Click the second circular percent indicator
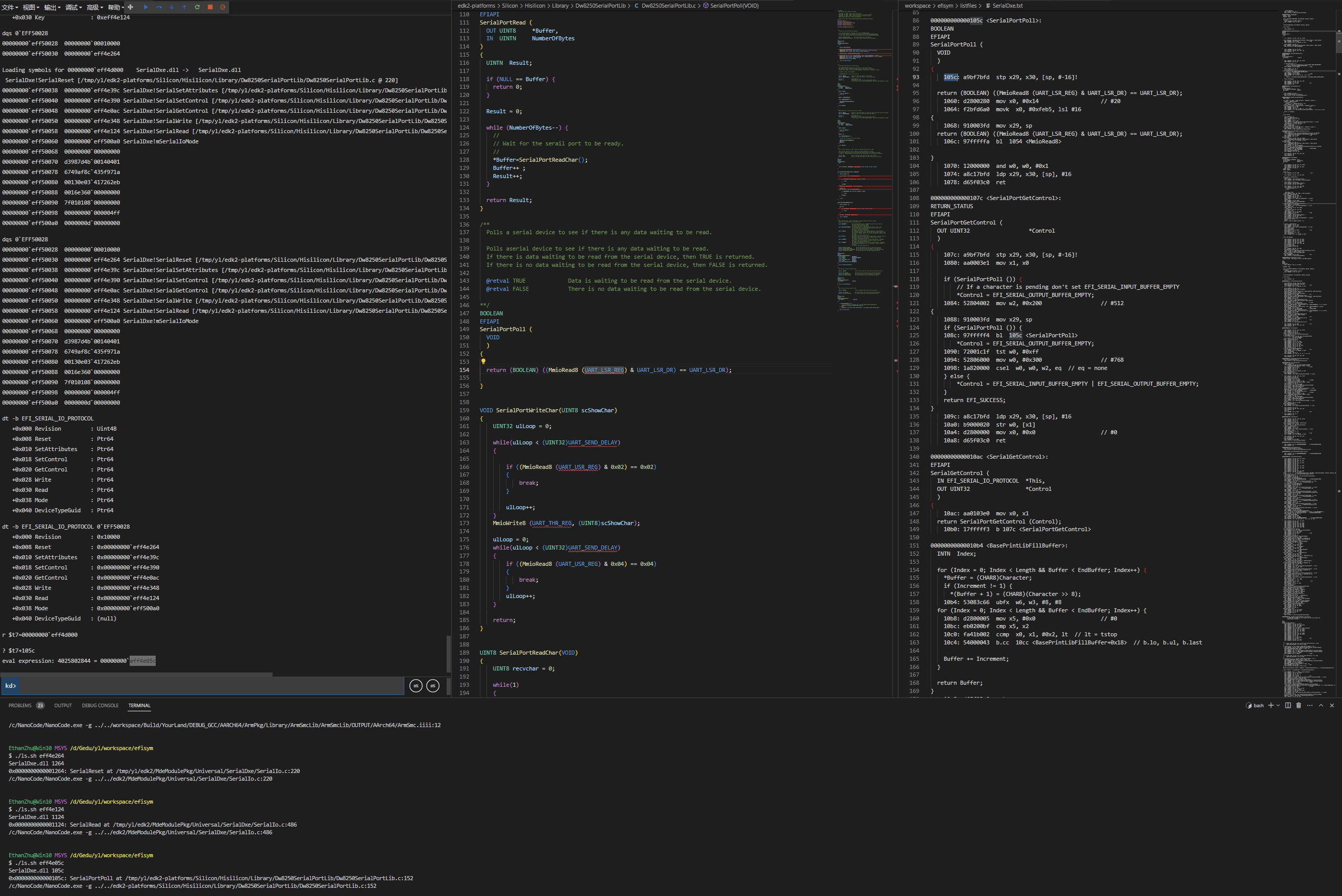Screen dimensions: 1342x896 click(433, 686)
